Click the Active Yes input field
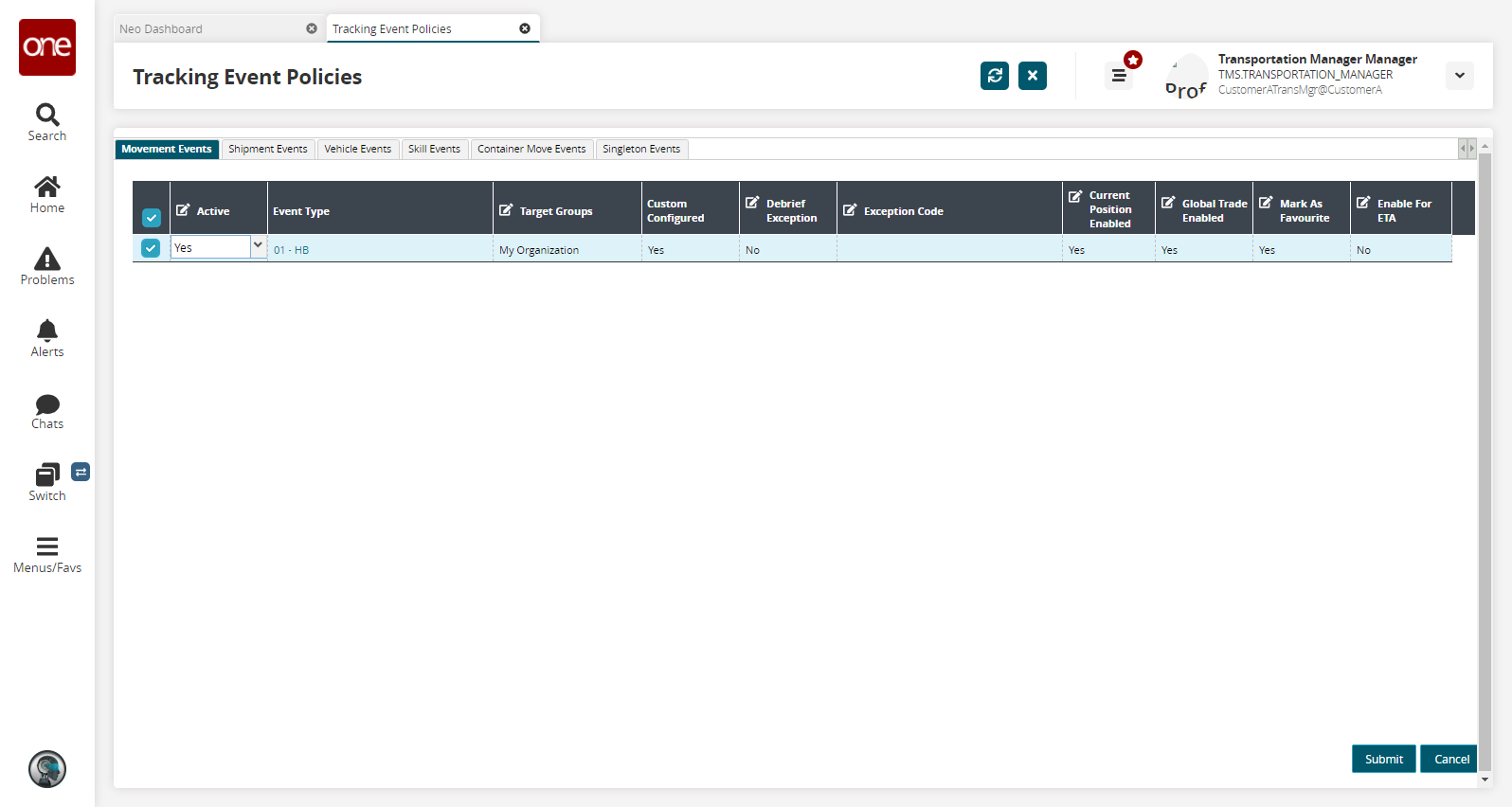Screen dimensions: 1512x807 coord(210,246)
